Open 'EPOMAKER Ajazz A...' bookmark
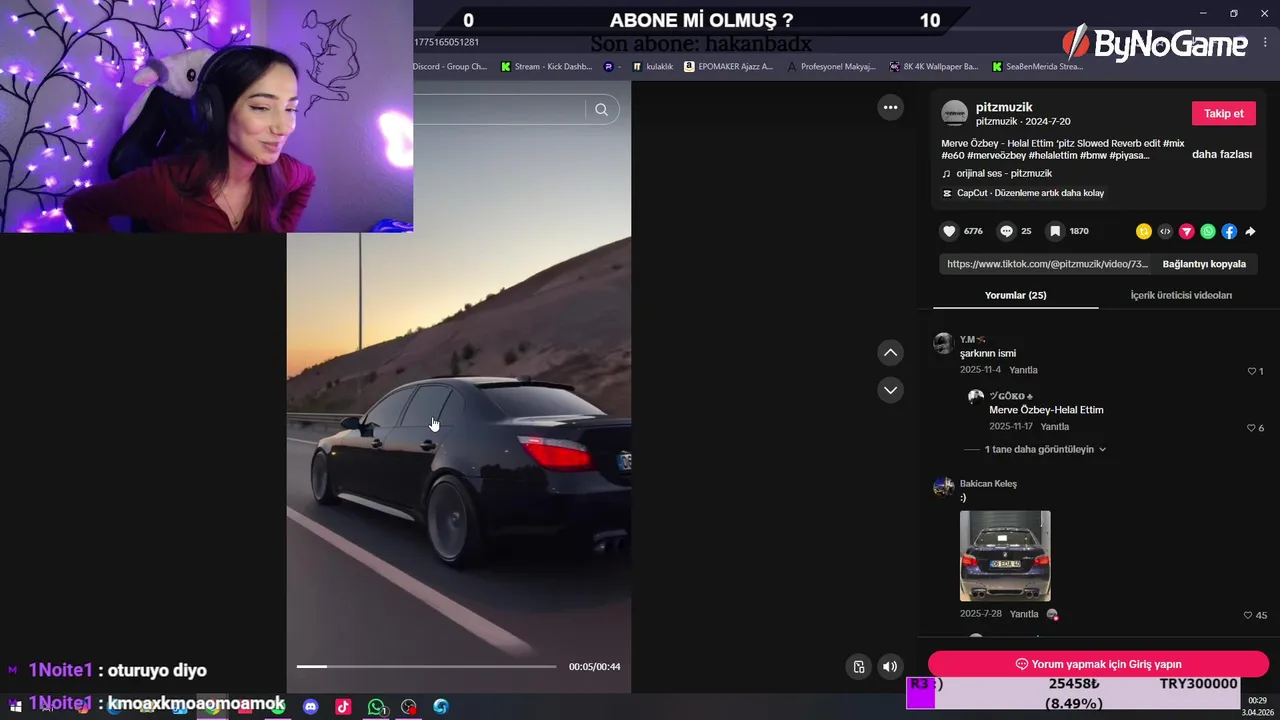This screenshot has width=1280, height=720. click(x=728, y=67)
